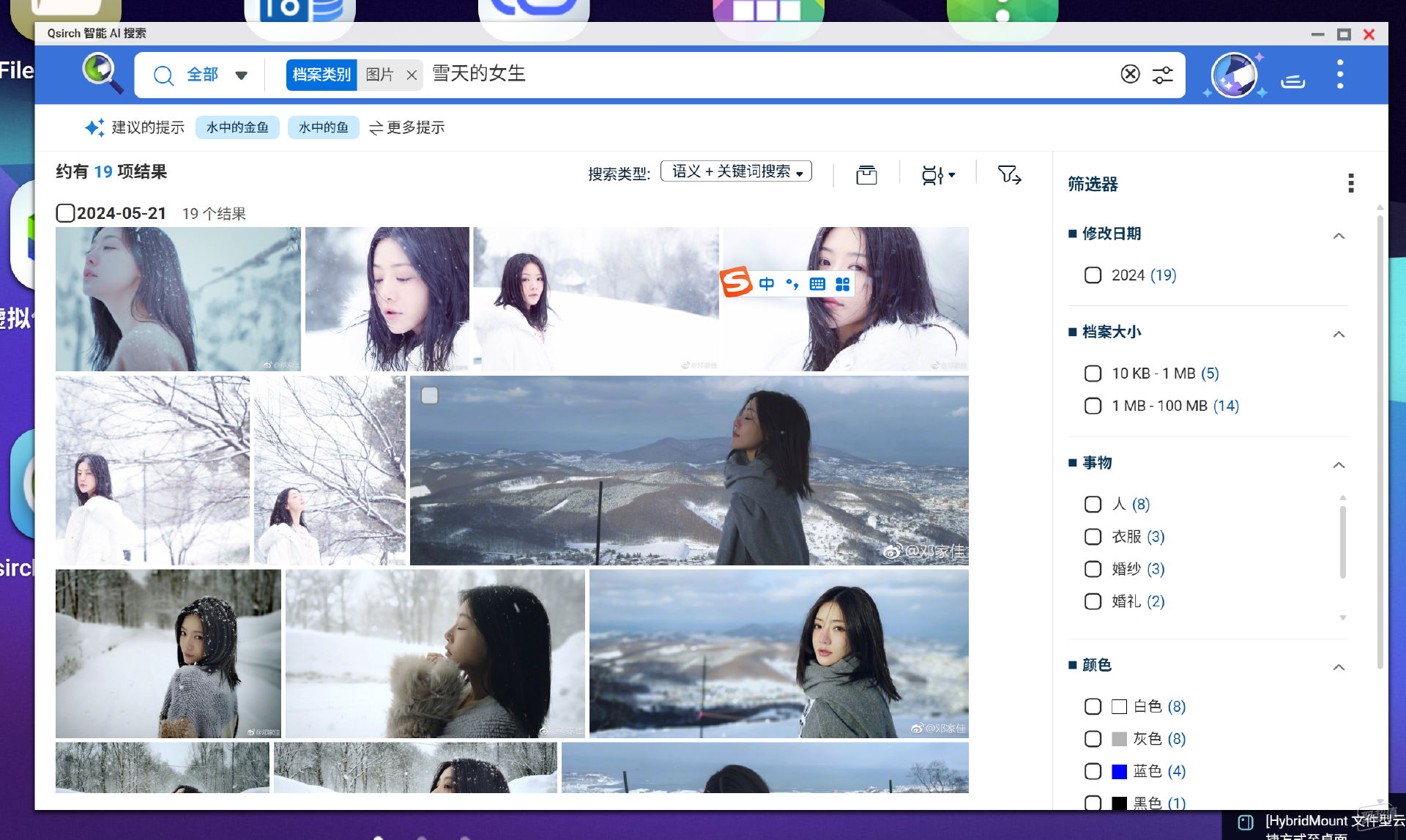
Task: Click the 水中的金鱼 suggested prompt
Action: coord(237,127)
